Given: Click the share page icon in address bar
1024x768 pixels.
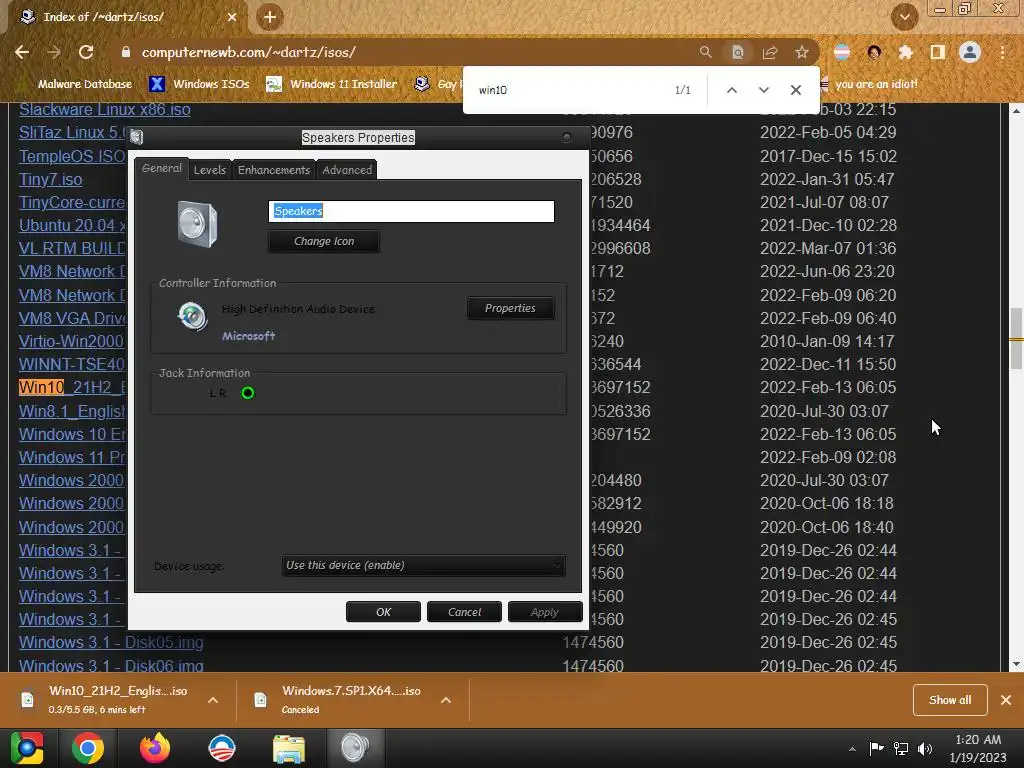Looking at the screenshot, I should coord(770,52).
